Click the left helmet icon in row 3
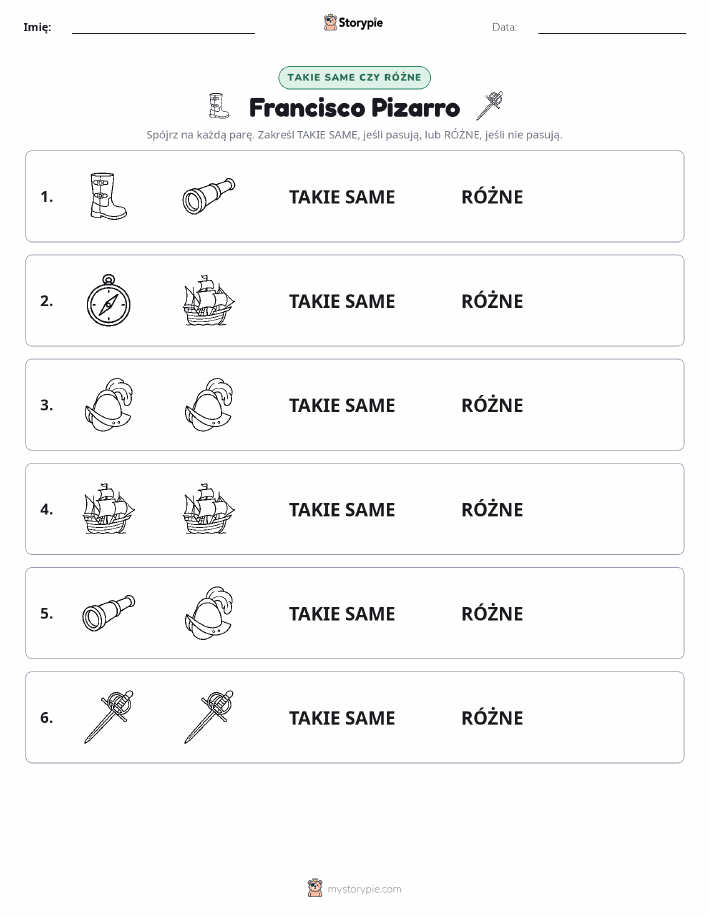Screen dimensions: 709x917 click(x=109, y=404)
